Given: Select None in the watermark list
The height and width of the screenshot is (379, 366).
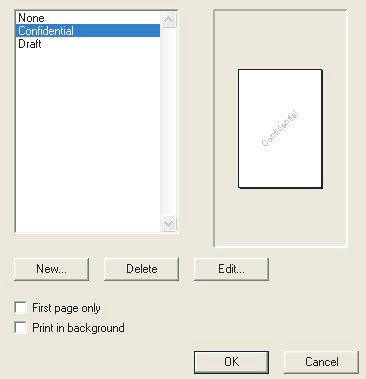Looking at the screenshot, I should [x=88, y=18].
